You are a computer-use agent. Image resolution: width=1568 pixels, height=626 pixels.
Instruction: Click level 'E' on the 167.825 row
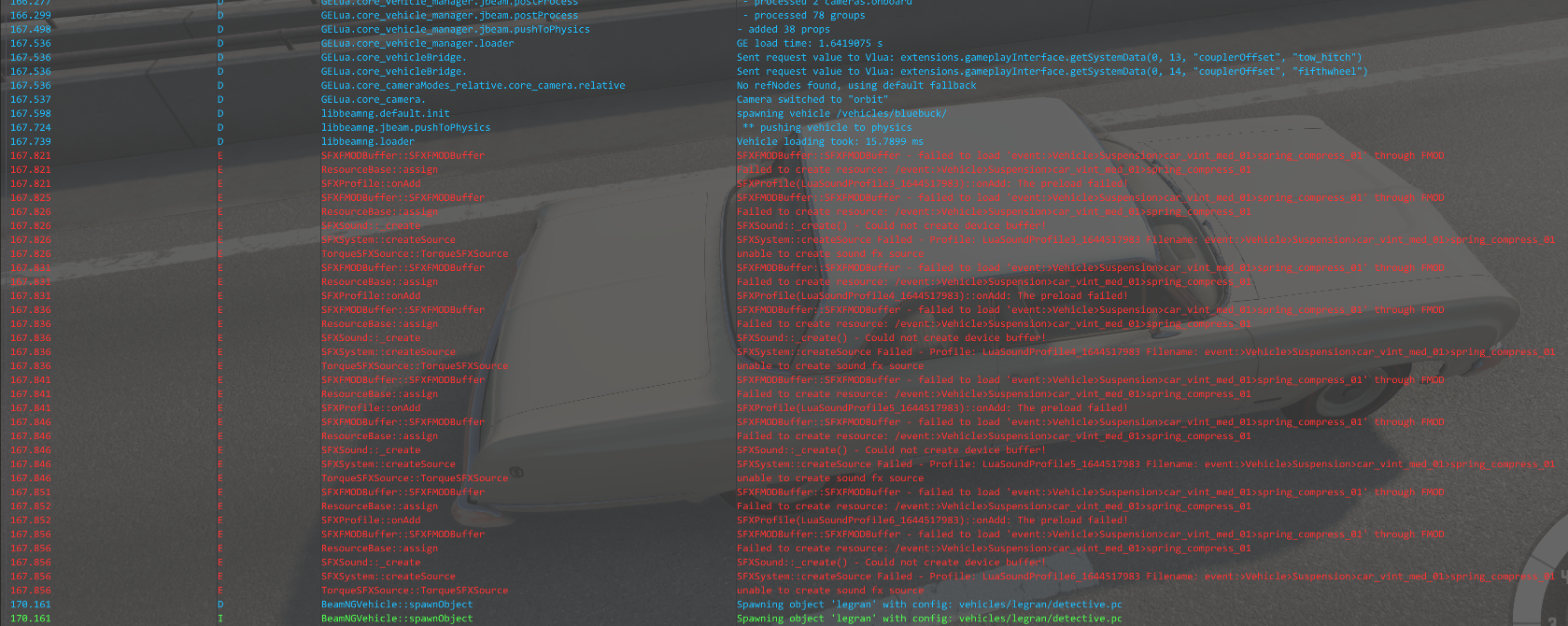tap(220, 197)
